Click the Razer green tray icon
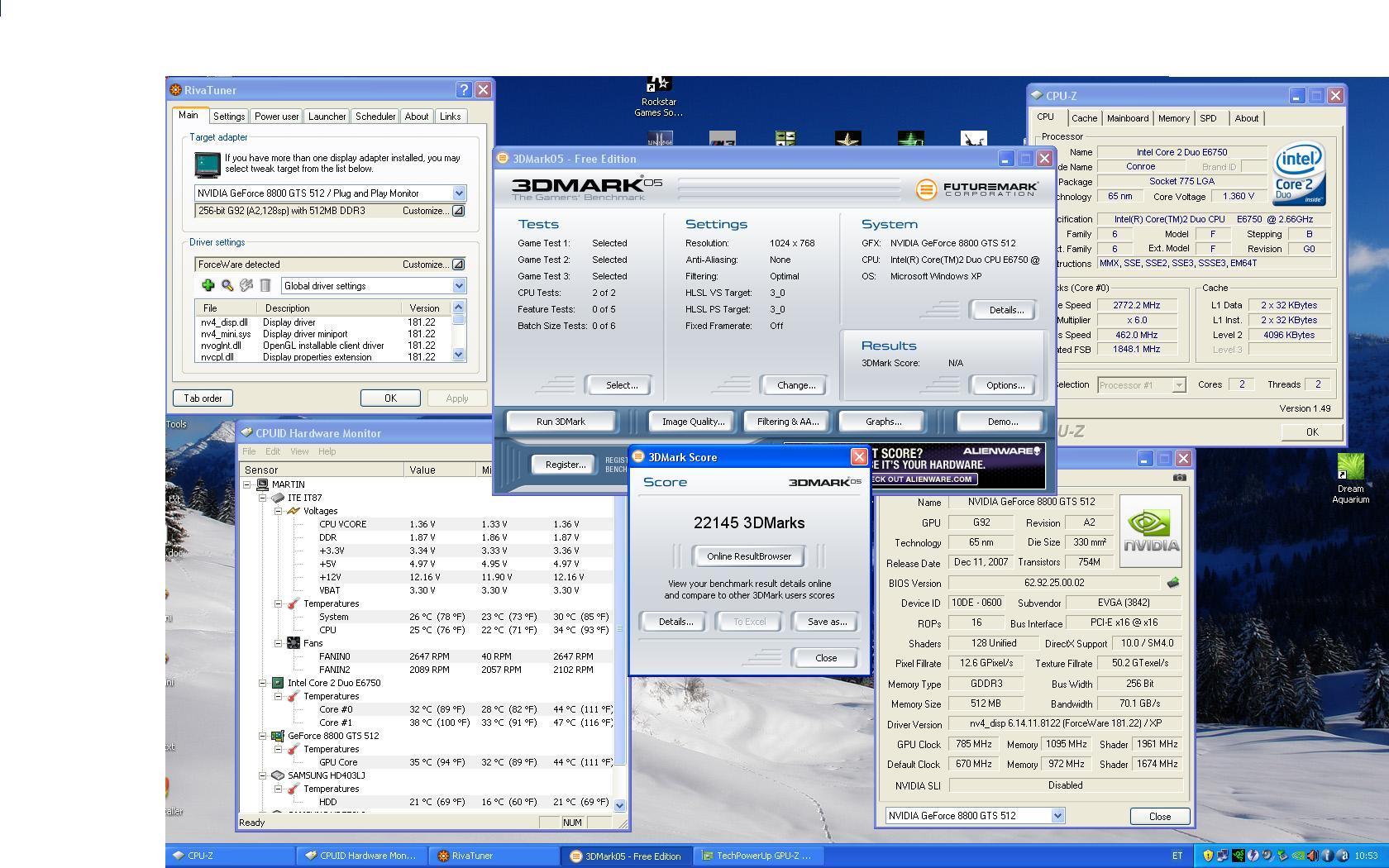 pyautogui.click(x=1238, y=856)
